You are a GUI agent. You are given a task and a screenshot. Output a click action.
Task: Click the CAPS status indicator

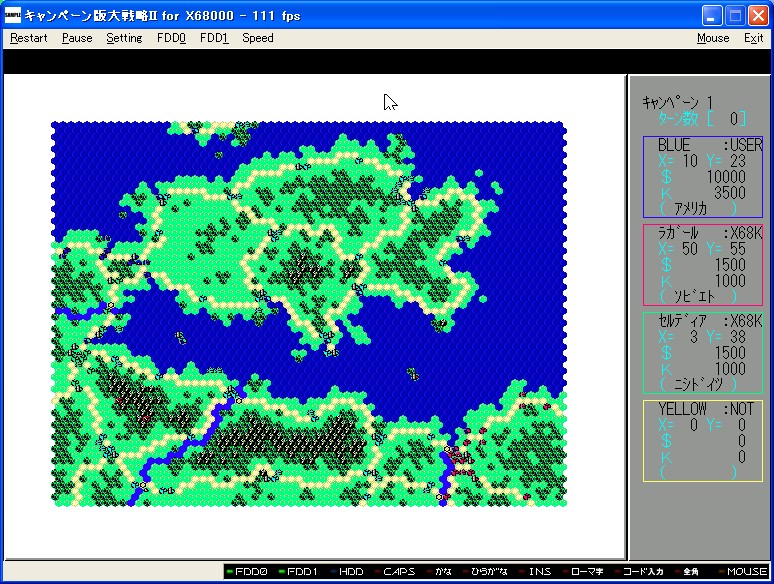(x=395, y=571)
